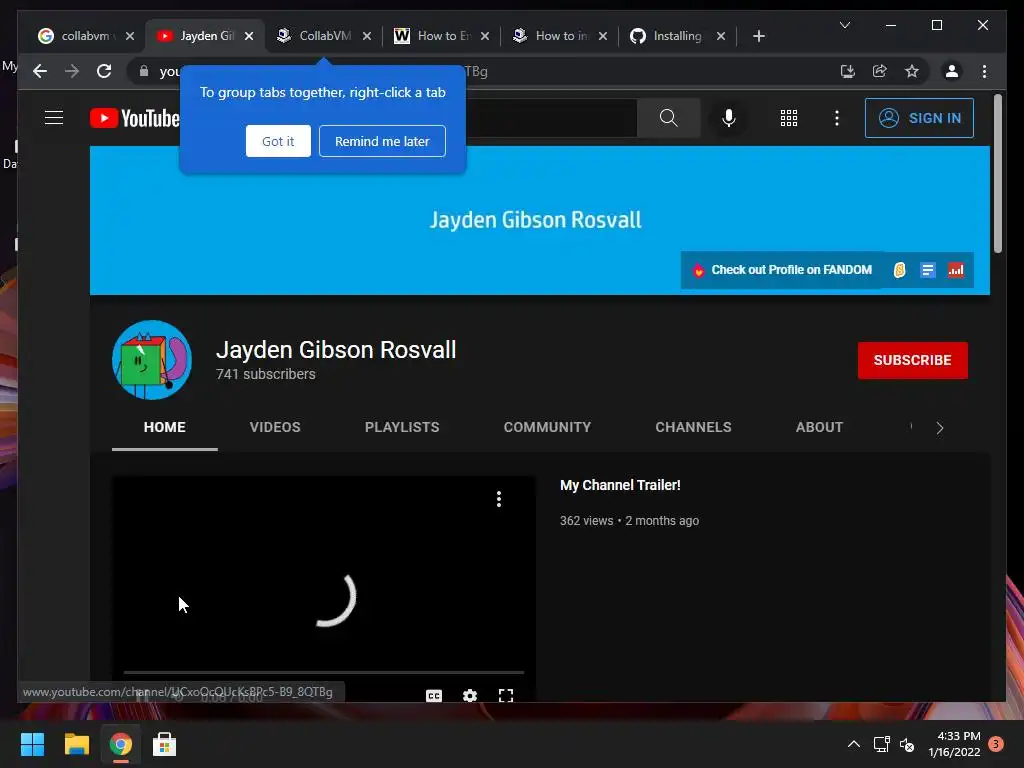Click the YouTube logo
The height and width of the screenshot is (768, 1024).
coord(135,118)
